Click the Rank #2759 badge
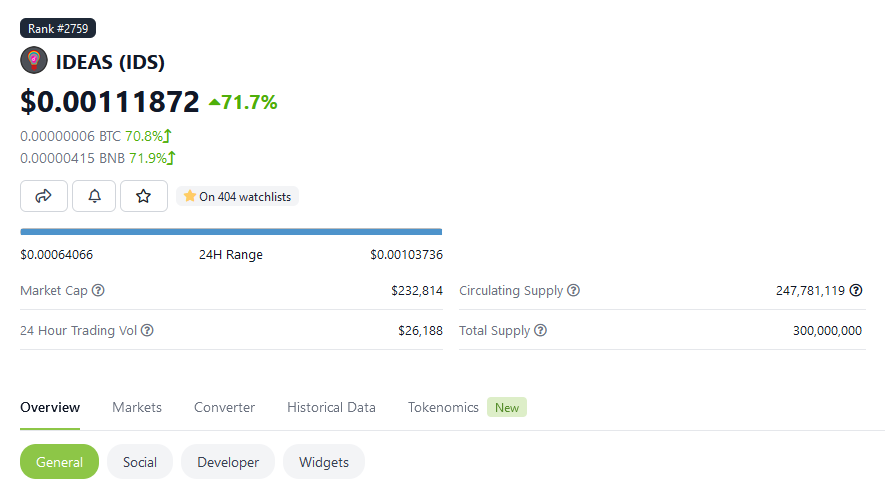885x493 pixels. tap(58, 28)
